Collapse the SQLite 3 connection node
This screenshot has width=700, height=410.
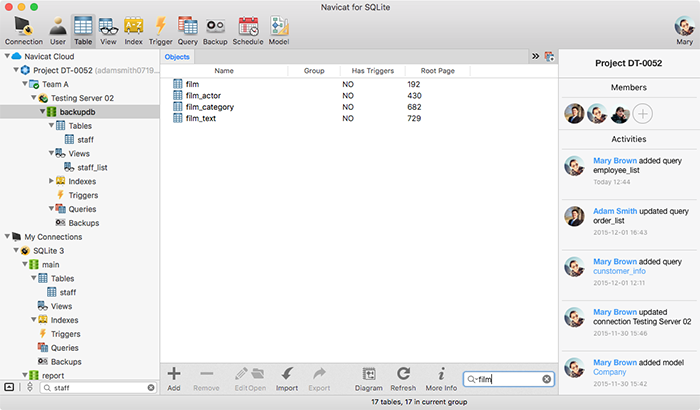tap(16, 251)
